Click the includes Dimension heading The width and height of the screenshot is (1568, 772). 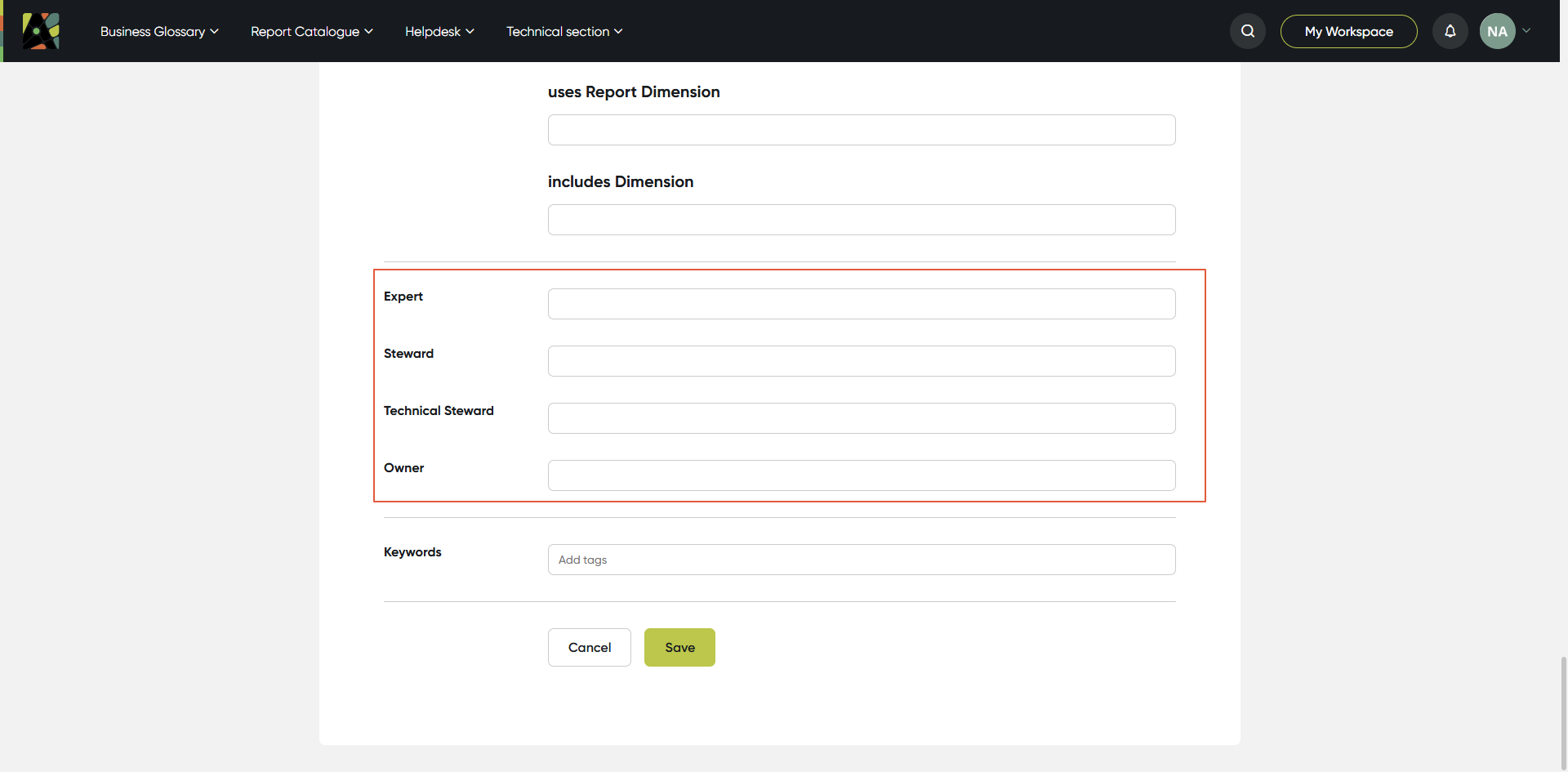(621, 181)
